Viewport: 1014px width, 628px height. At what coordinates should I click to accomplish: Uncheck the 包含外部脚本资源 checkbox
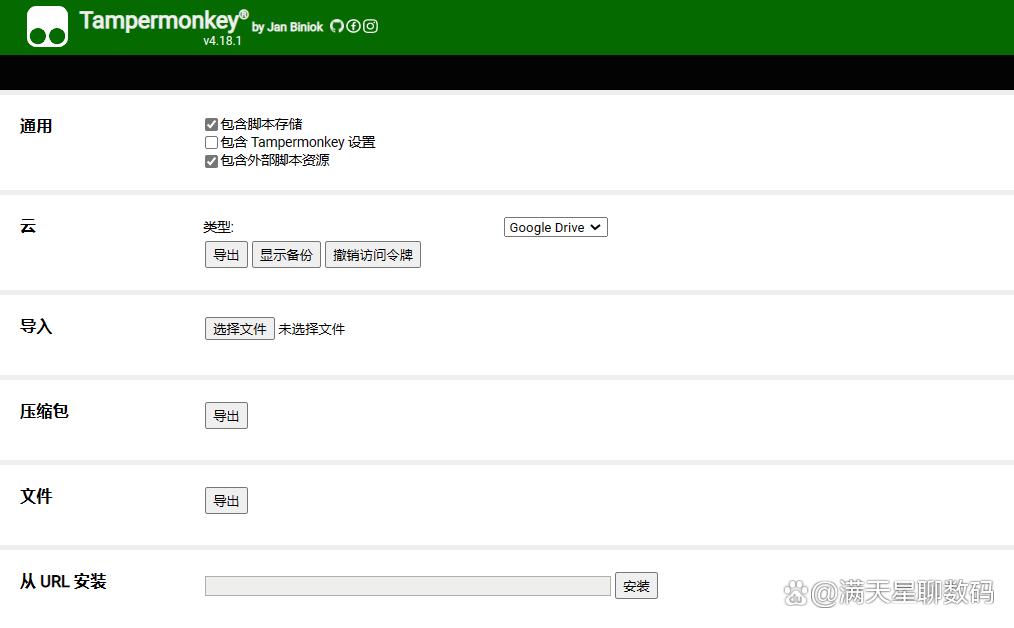click(211, 161)
